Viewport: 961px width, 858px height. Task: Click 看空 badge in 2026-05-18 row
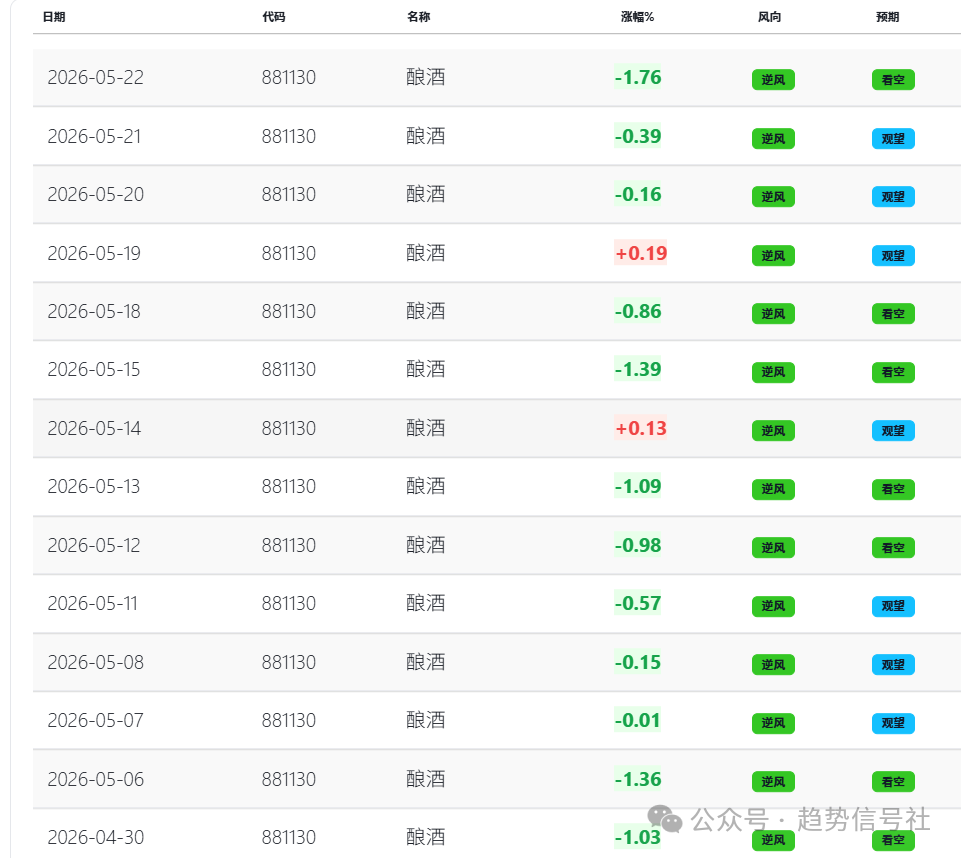893,314
